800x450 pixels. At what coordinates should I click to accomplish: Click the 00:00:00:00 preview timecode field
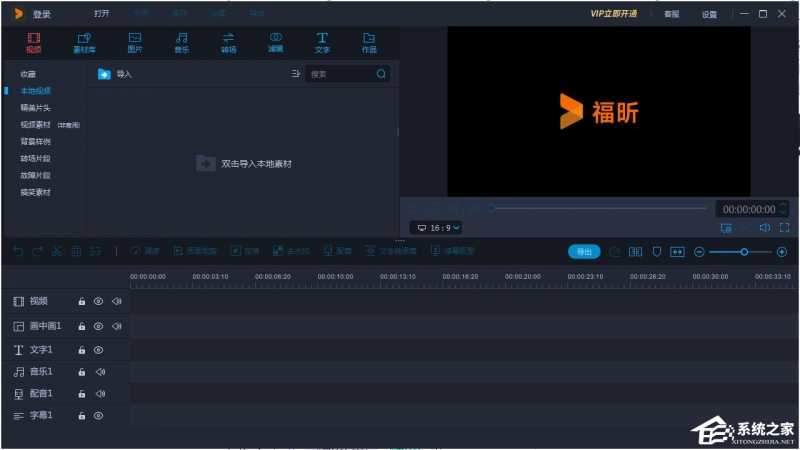(748, 209)
